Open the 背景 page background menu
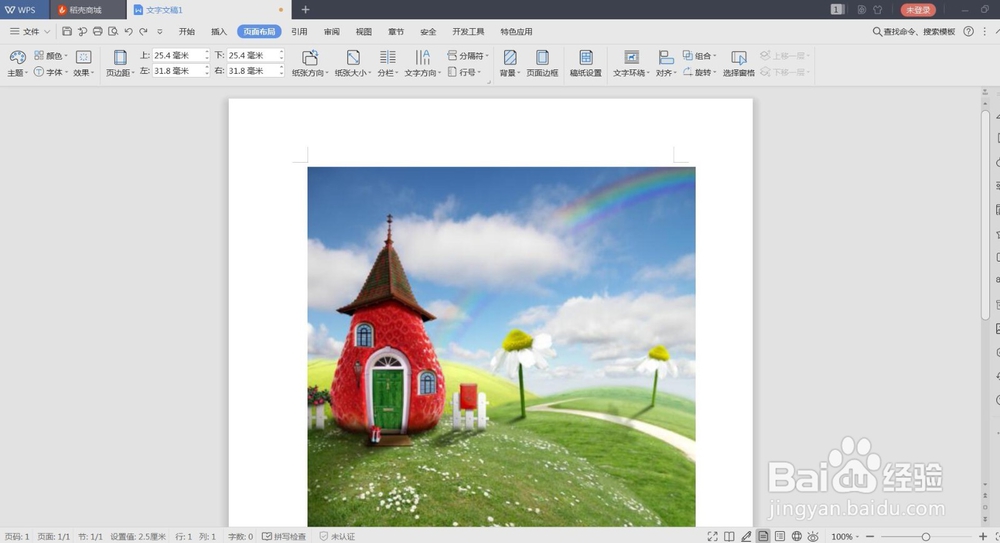Screen dimensions: 1000x543 click(510, 64)
